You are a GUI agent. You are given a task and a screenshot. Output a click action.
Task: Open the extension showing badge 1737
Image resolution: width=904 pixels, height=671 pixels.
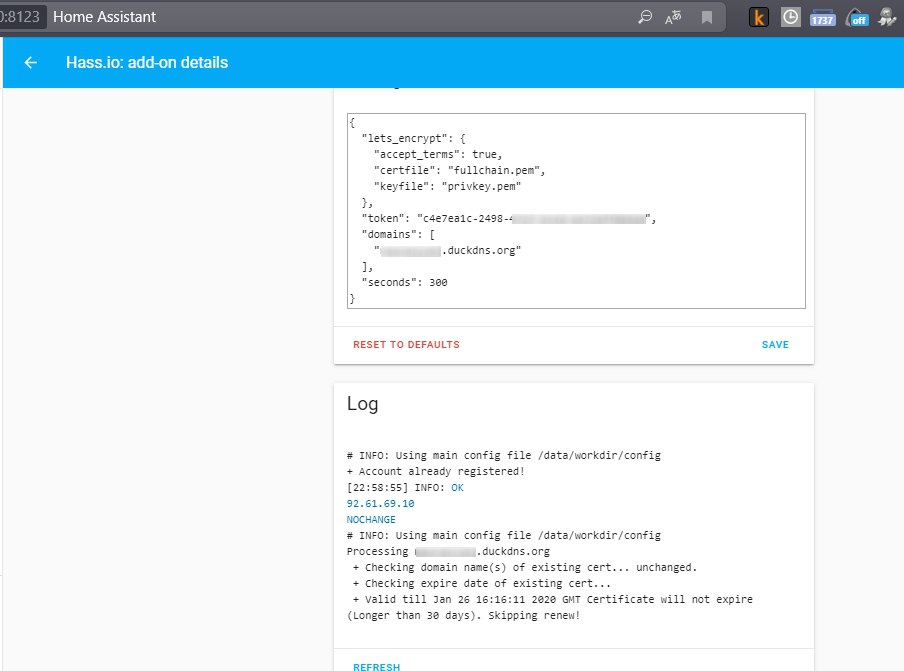[x=823, y=18]
